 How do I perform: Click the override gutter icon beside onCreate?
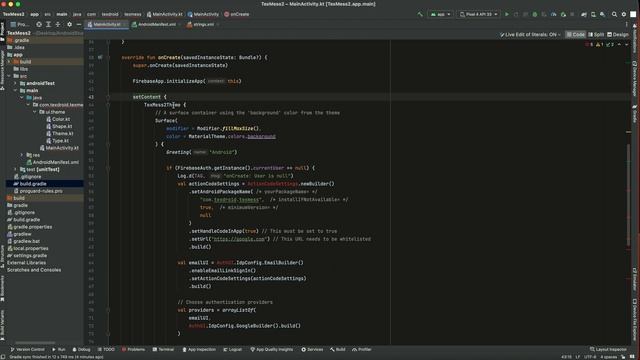(100, 58)
